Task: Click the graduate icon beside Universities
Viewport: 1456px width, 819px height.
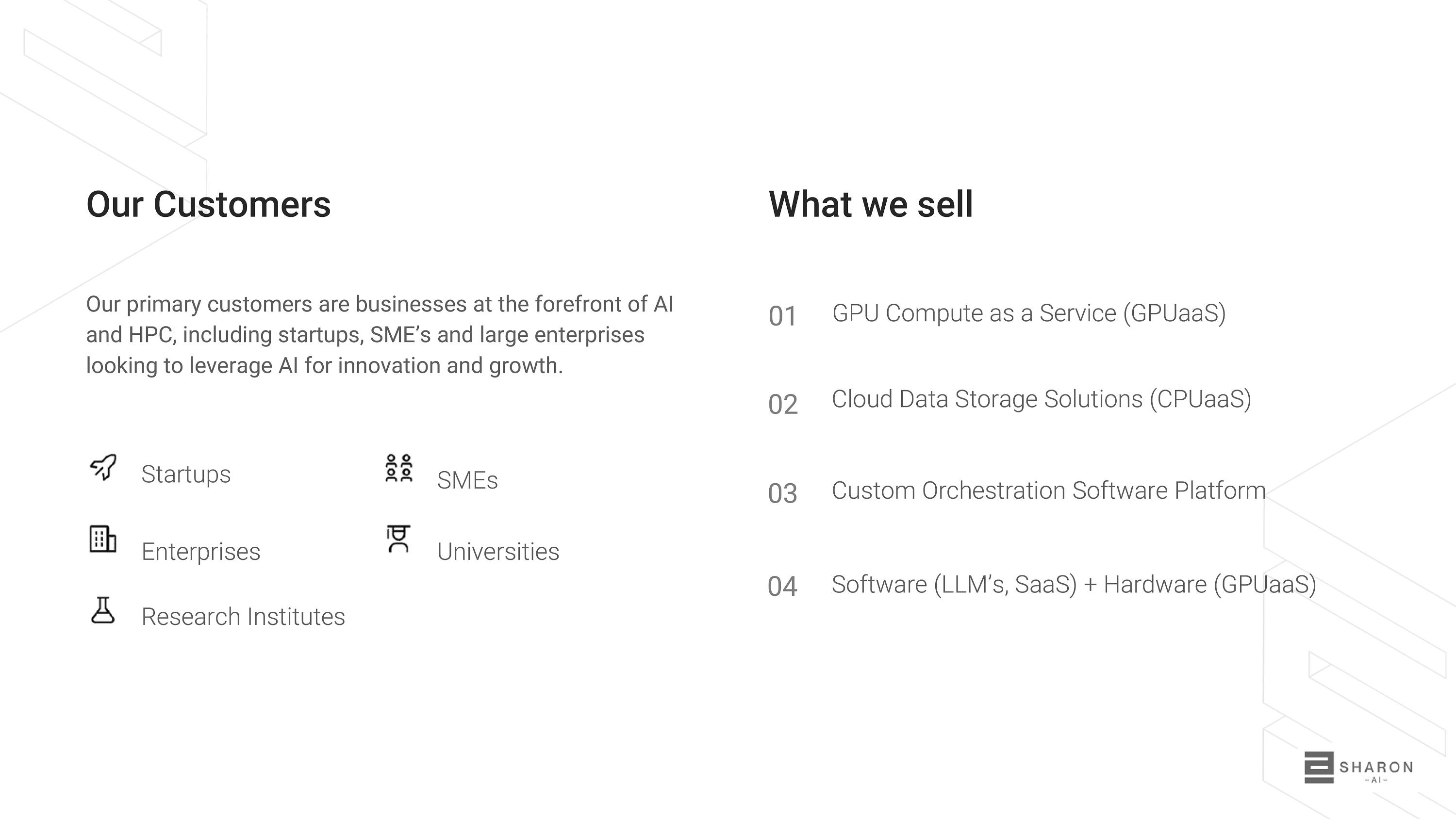Action: (x=398, y=539)
